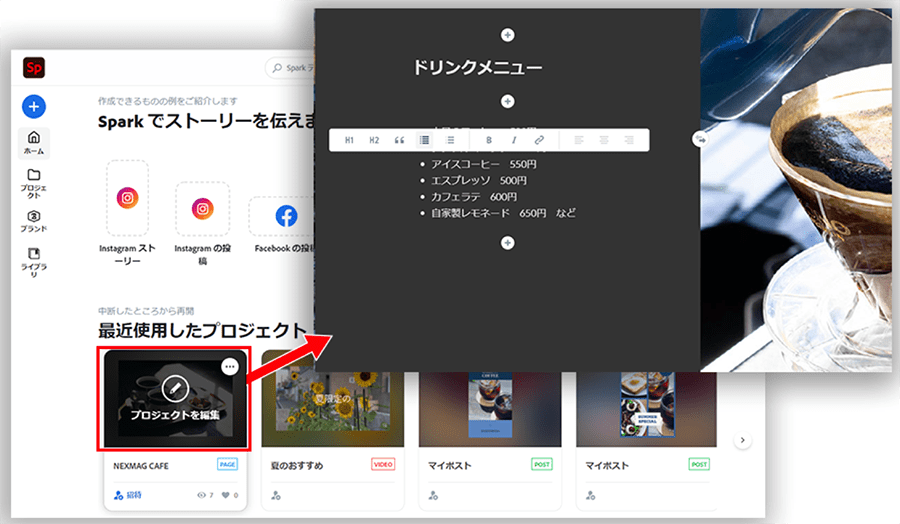This screenshot has height=524, width=900.
Task: Click plus button below the menu list
Action: (x=507, y=243)
